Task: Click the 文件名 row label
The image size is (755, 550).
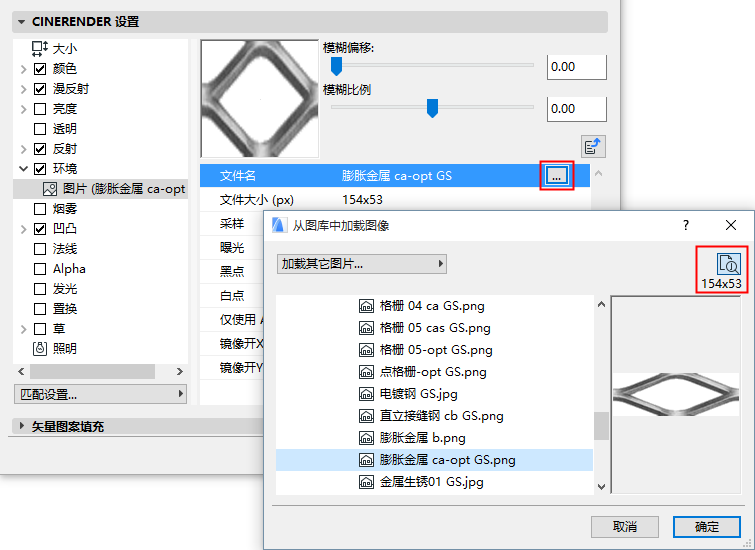Action: 237,176
